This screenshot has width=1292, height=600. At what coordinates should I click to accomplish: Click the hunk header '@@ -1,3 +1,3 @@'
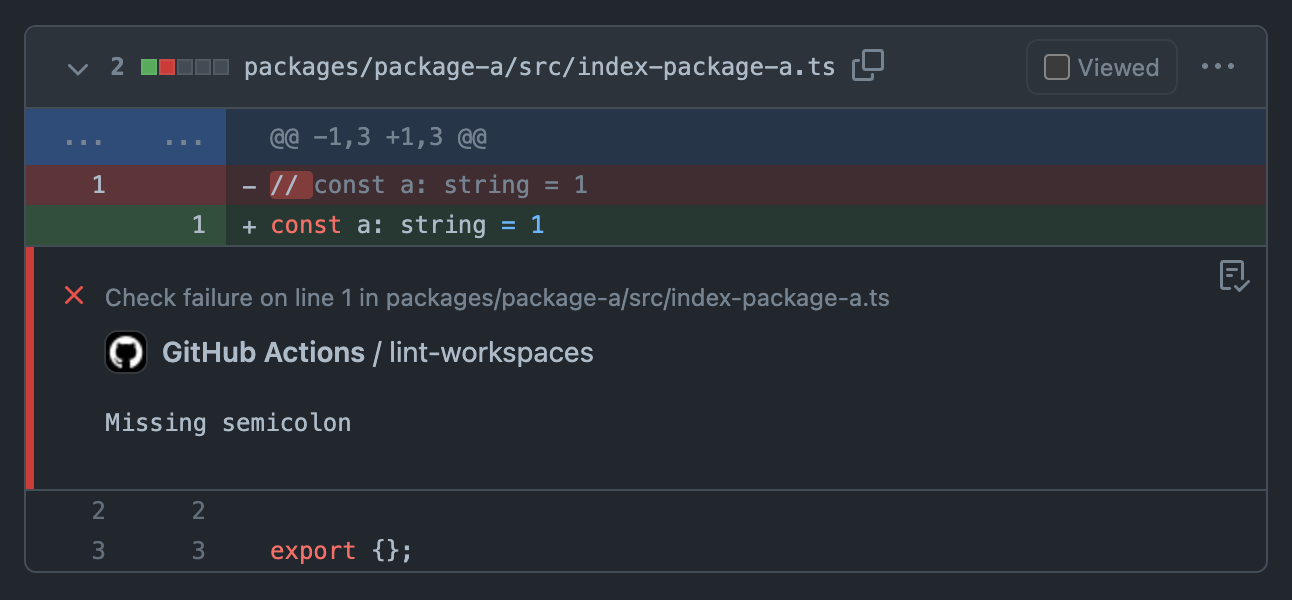click(x=378, y=137)
